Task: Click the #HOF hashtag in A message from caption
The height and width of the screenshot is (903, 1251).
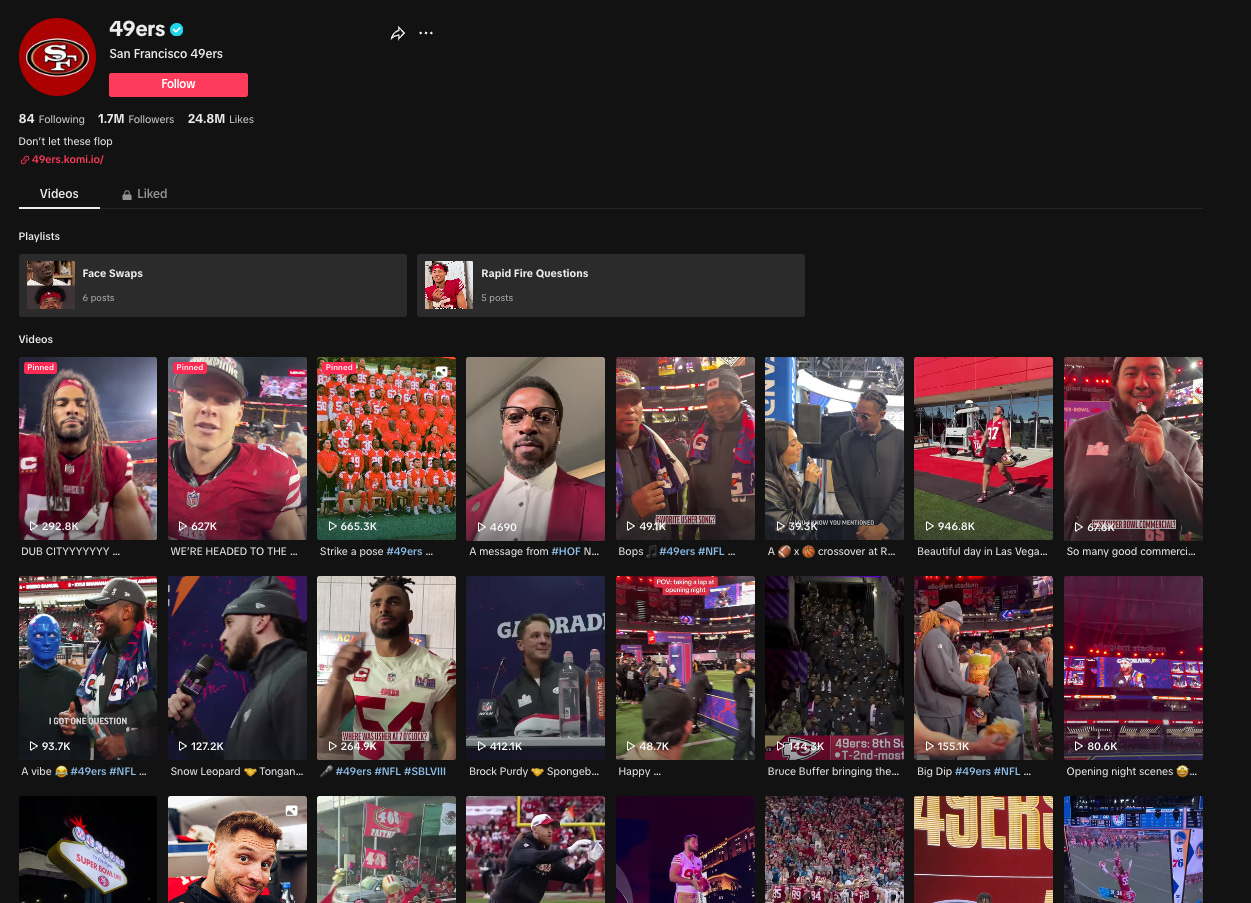Action: pyautogui.click(x=565, y=552)
